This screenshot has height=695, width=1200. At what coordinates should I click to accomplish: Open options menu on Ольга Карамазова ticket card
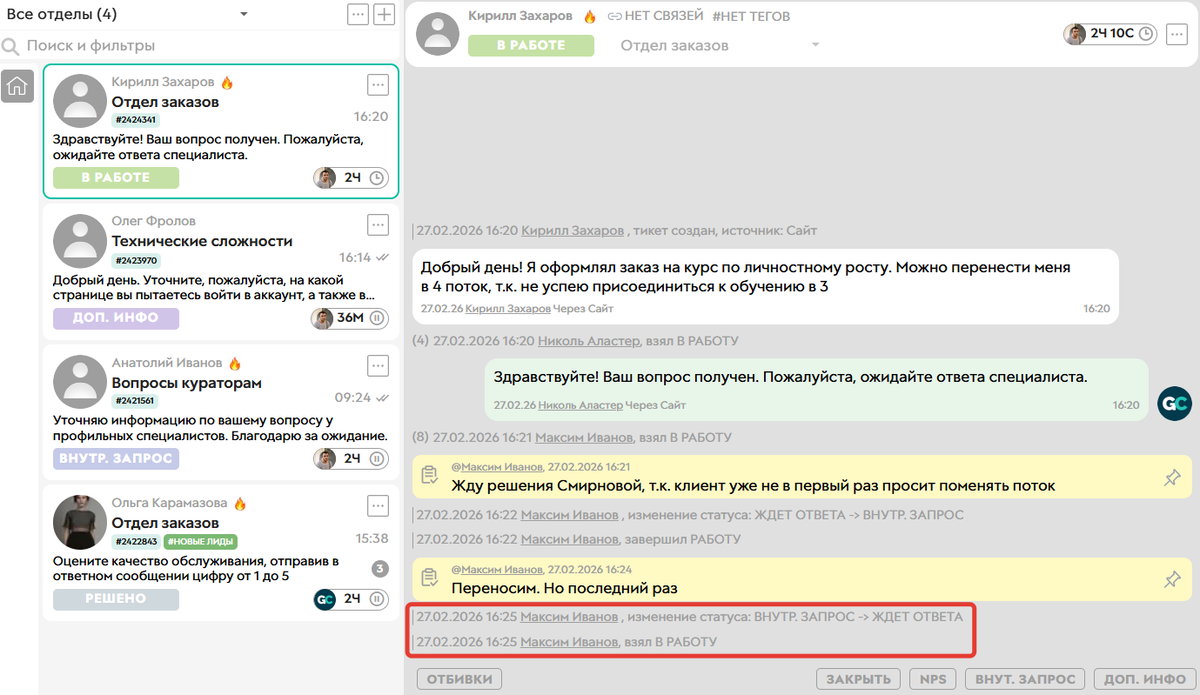click(378, 505)
